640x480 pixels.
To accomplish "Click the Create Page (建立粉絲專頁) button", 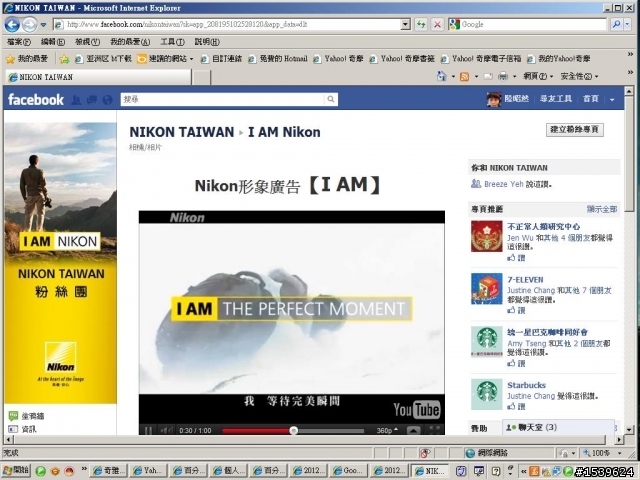I will (x=575, y=130).
